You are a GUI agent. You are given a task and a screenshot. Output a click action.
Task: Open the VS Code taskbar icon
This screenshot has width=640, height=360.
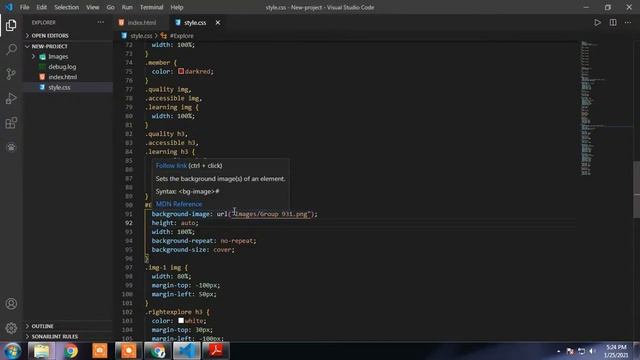pos(187,351)
